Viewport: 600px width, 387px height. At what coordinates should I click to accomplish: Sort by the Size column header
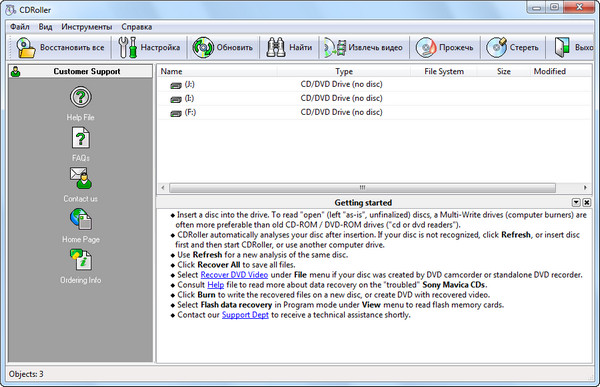pos(504,72)
